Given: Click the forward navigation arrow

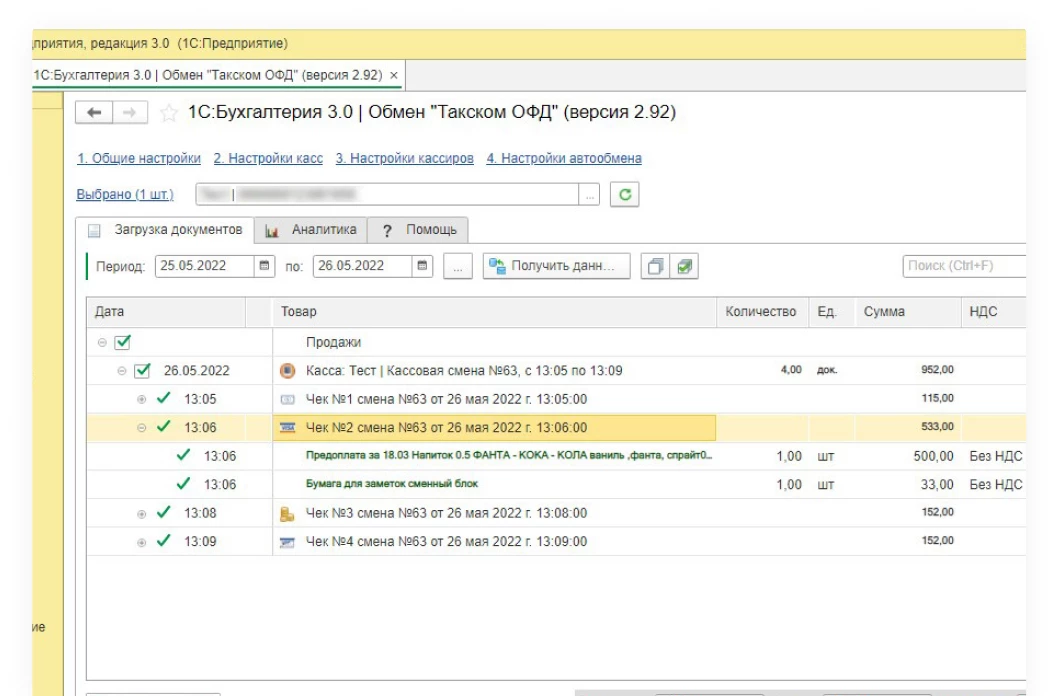Looking at the screenshot, I should pos(131,113).
